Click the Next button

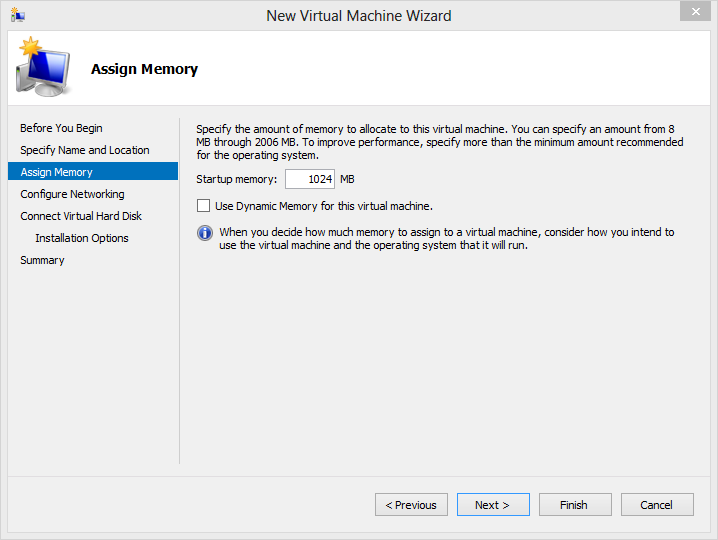click(x=492, y=505)
